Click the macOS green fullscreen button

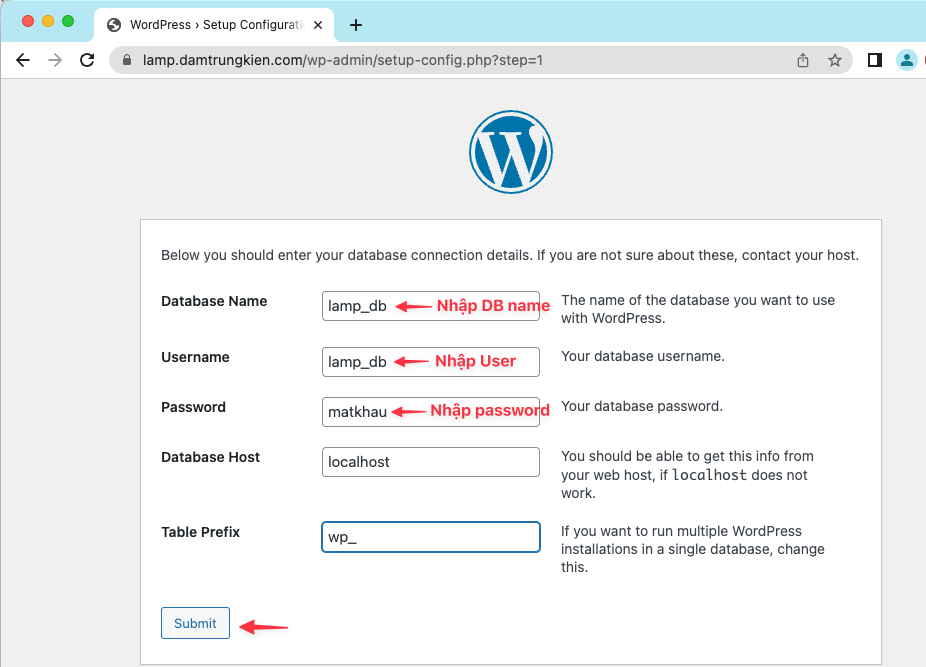[68, 21]
